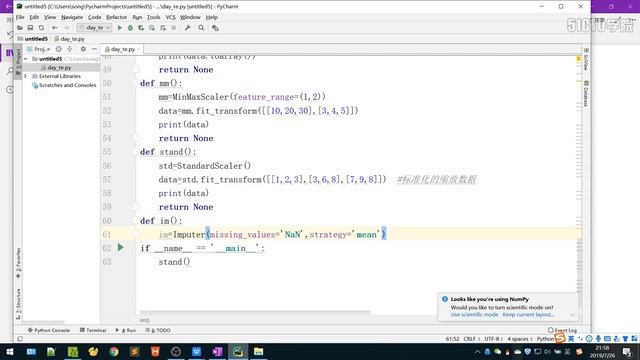Click the Project panel horizontal scrollbar
This screenshot has width=640, height=360.
coord(44,322)
